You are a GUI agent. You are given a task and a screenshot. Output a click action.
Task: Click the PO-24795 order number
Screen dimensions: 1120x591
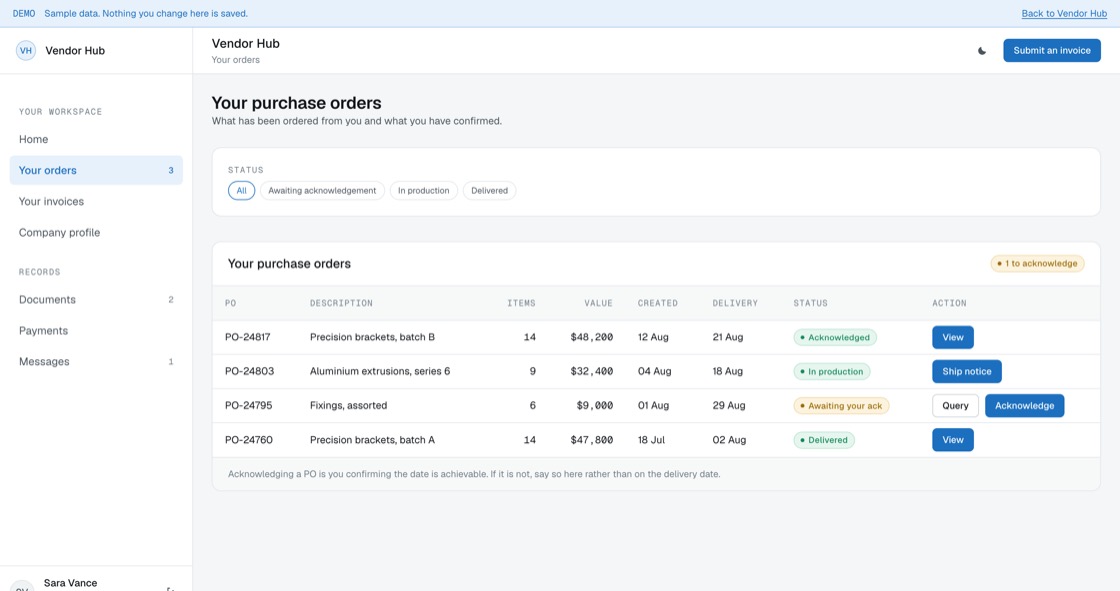tap(249, 406)
